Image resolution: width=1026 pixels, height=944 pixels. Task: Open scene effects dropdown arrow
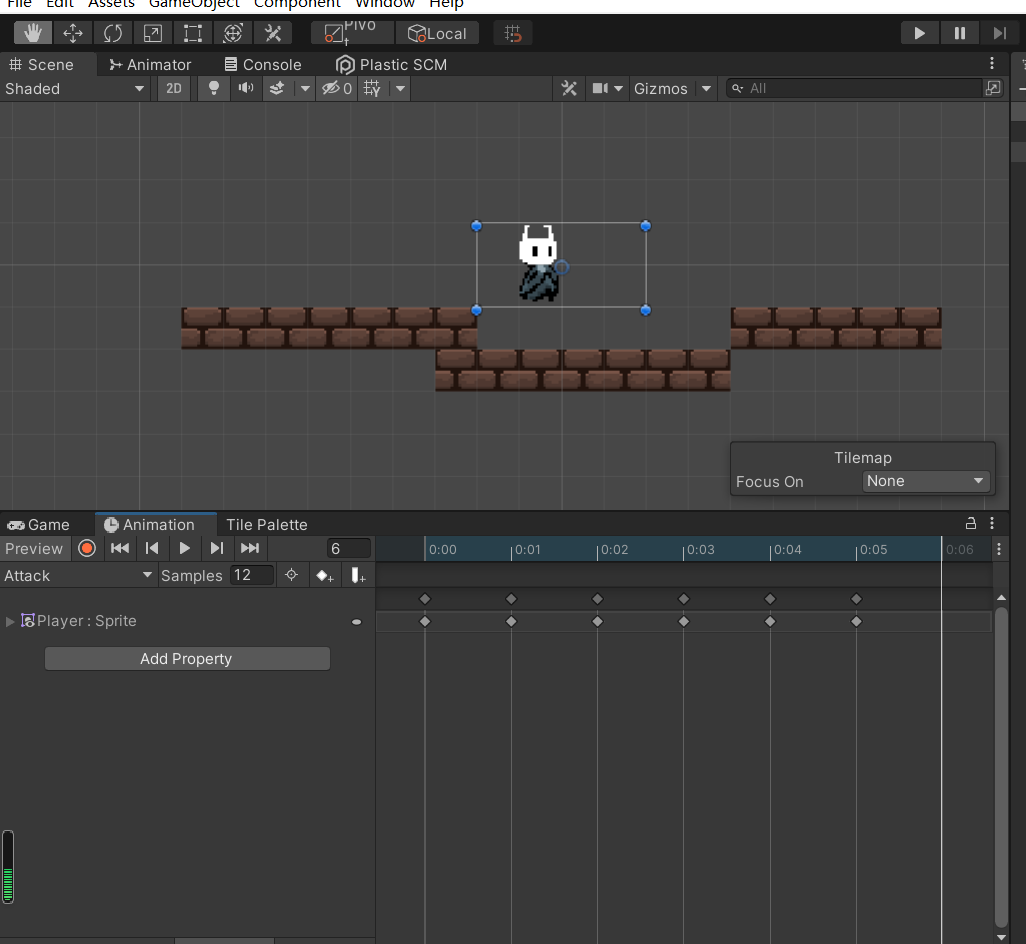point(305,88)
